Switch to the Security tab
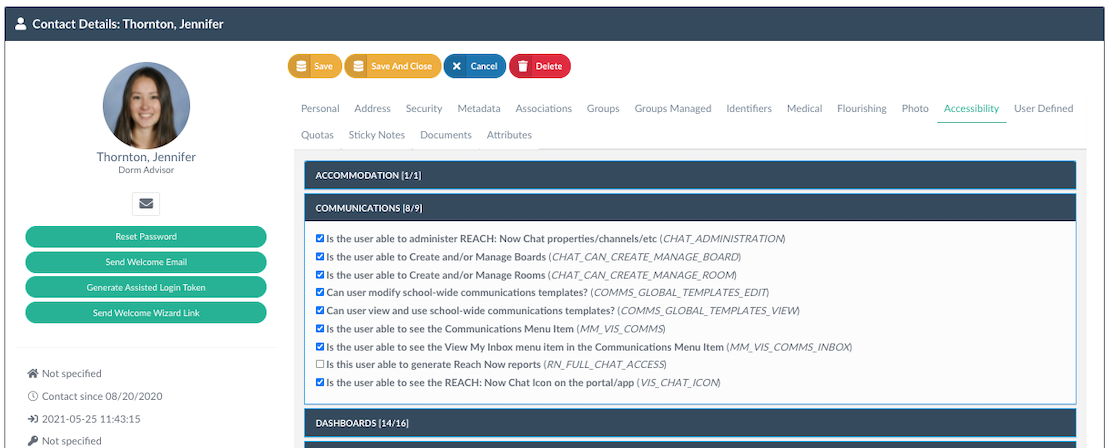Viewport: 1109px width, 448px height. (x=424, y=108)
